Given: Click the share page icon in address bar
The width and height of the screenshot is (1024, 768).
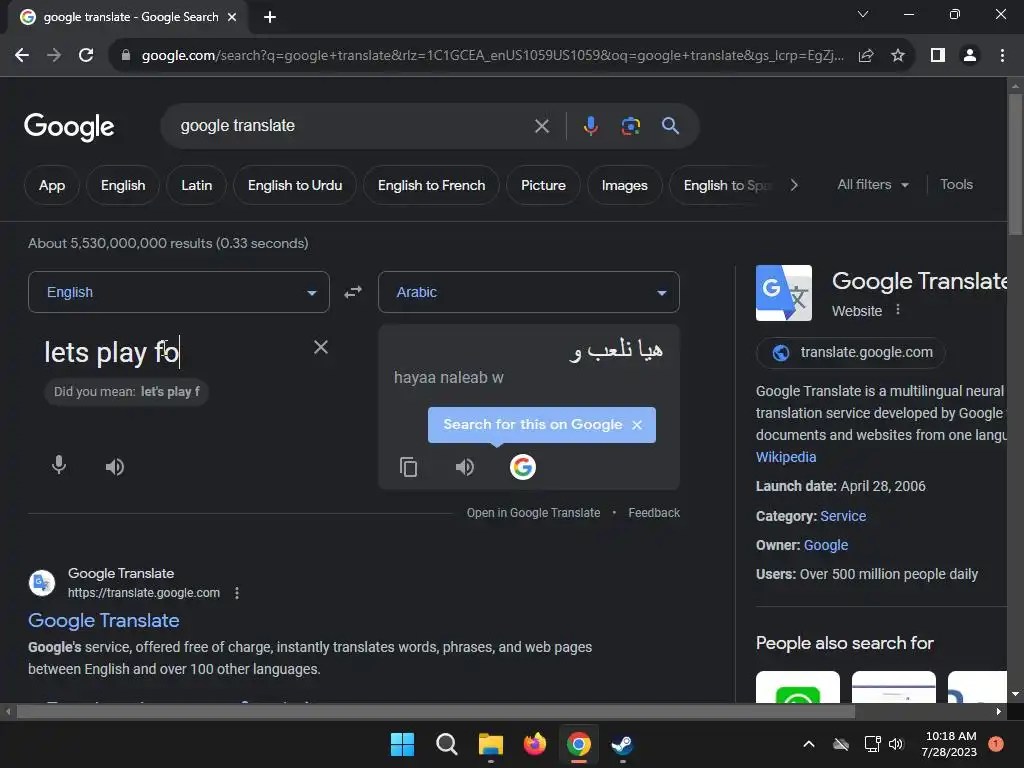Looking at the screenshot, I should (866, 56).
